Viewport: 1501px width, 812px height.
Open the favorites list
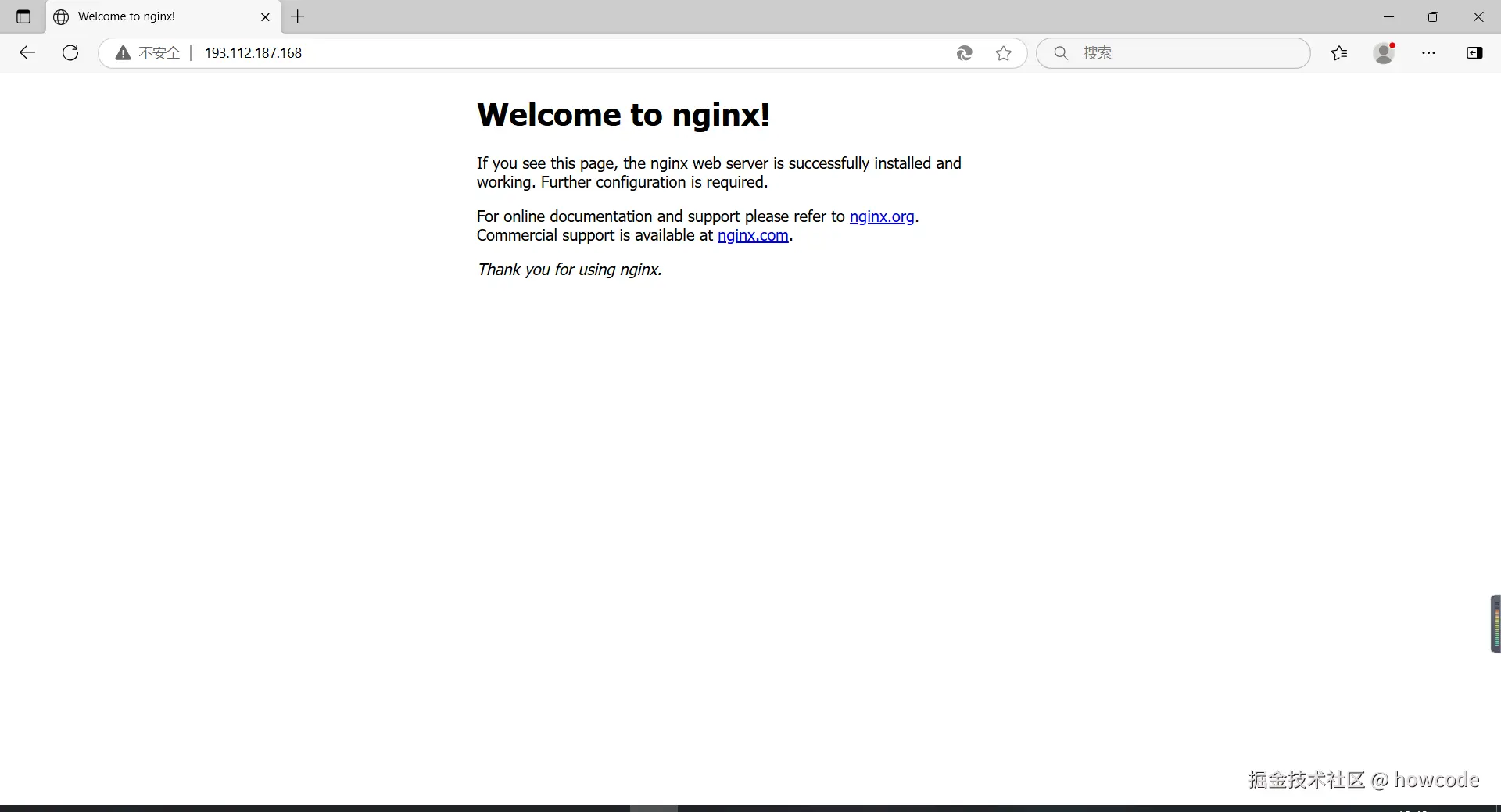pyautogui.click(x=1339, y=53)
